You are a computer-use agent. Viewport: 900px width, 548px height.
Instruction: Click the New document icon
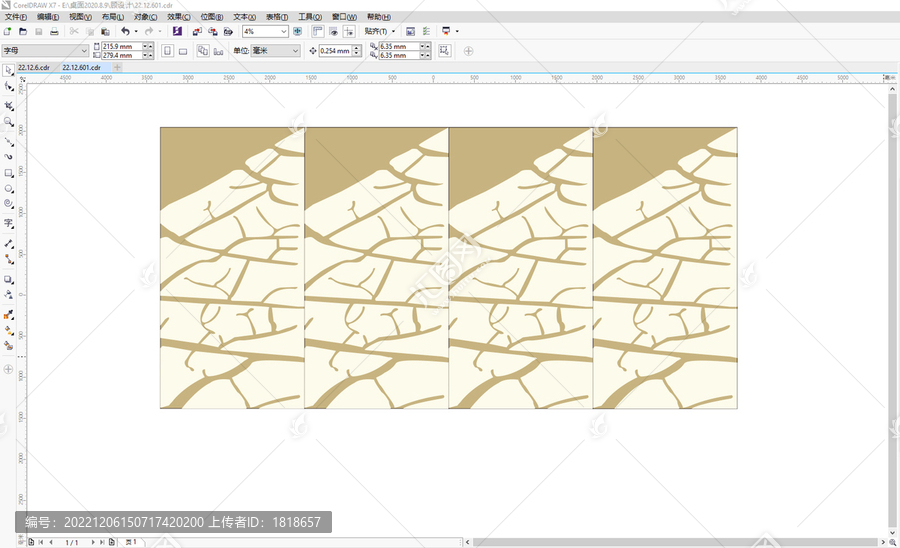(x=7, y=32)
